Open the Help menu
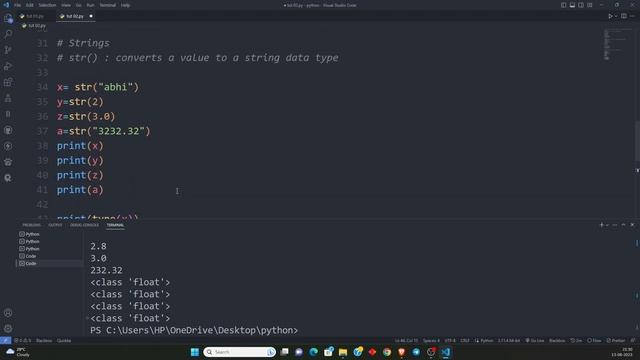The height and width of the screenshot is (360, 640). click(x=125, y=5)
